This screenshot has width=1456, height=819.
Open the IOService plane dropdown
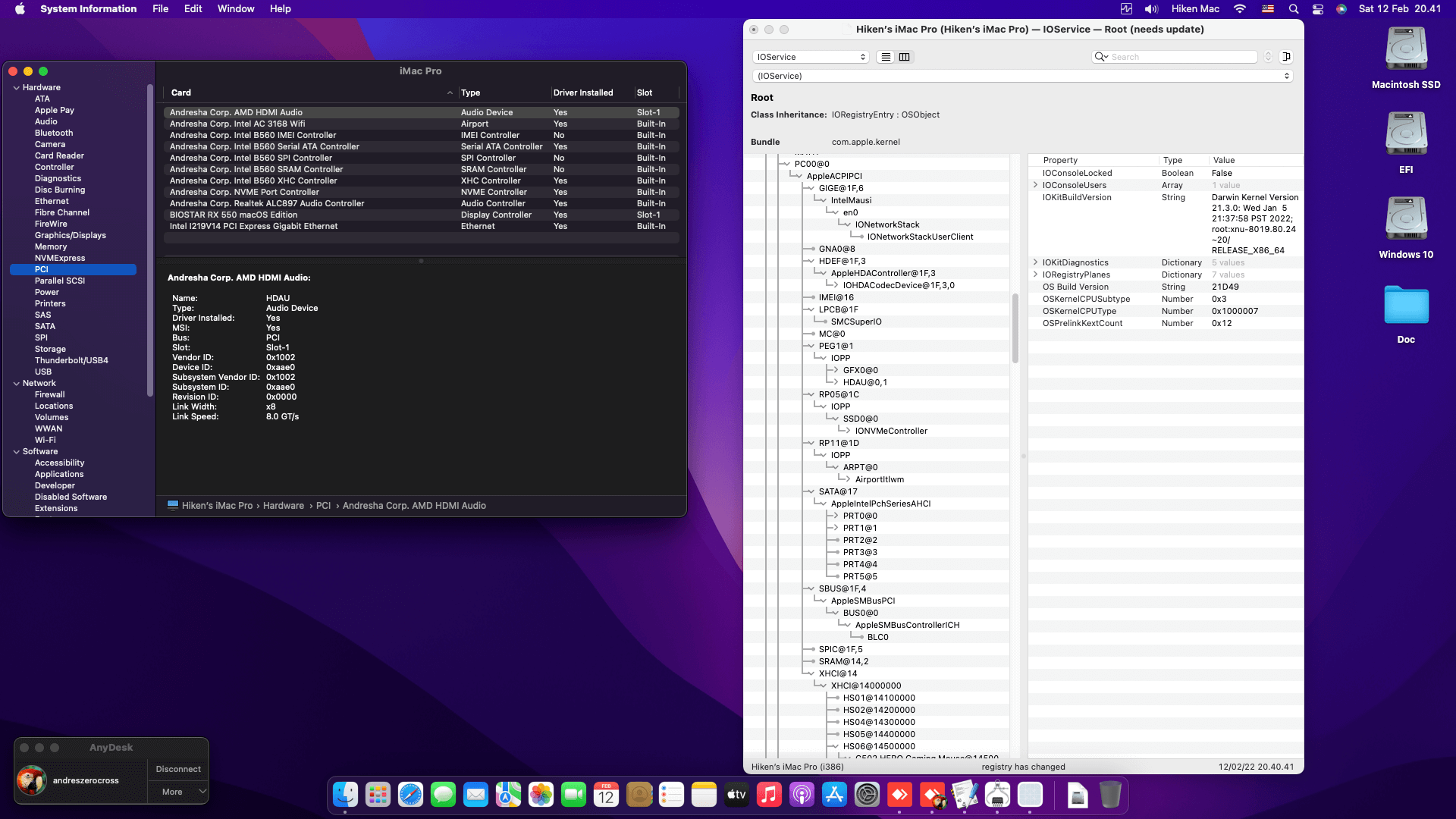point(811,57)
